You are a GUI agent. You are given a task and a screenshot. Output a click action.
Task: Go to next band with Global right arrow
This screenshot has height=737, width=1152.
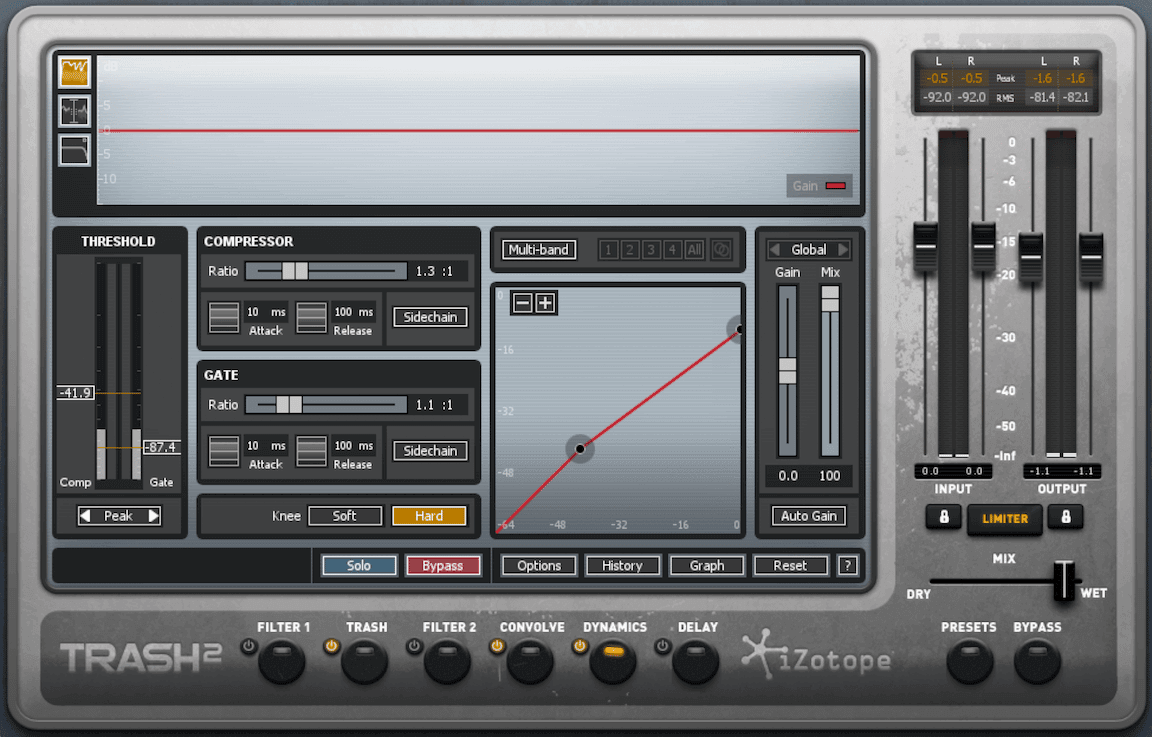click(x=843, y=250)
